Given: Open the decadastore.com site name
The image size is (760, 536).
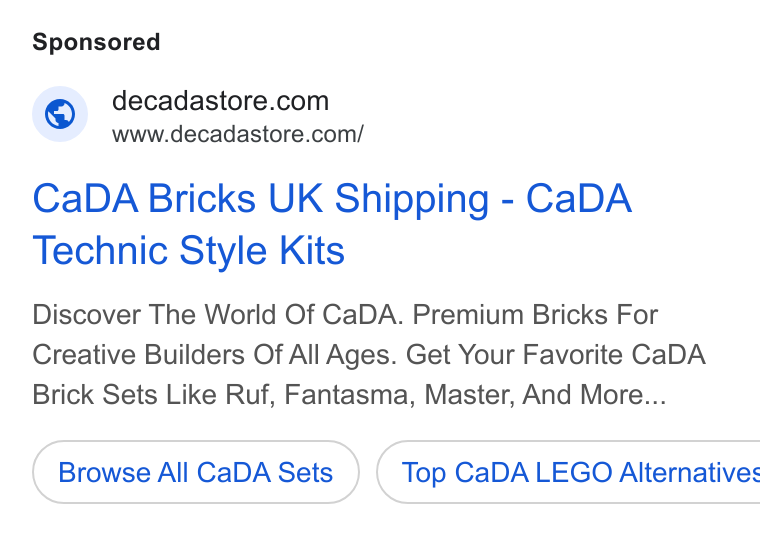Looking at the screenshot, I should pyautogui.click(x=220, y=101).
